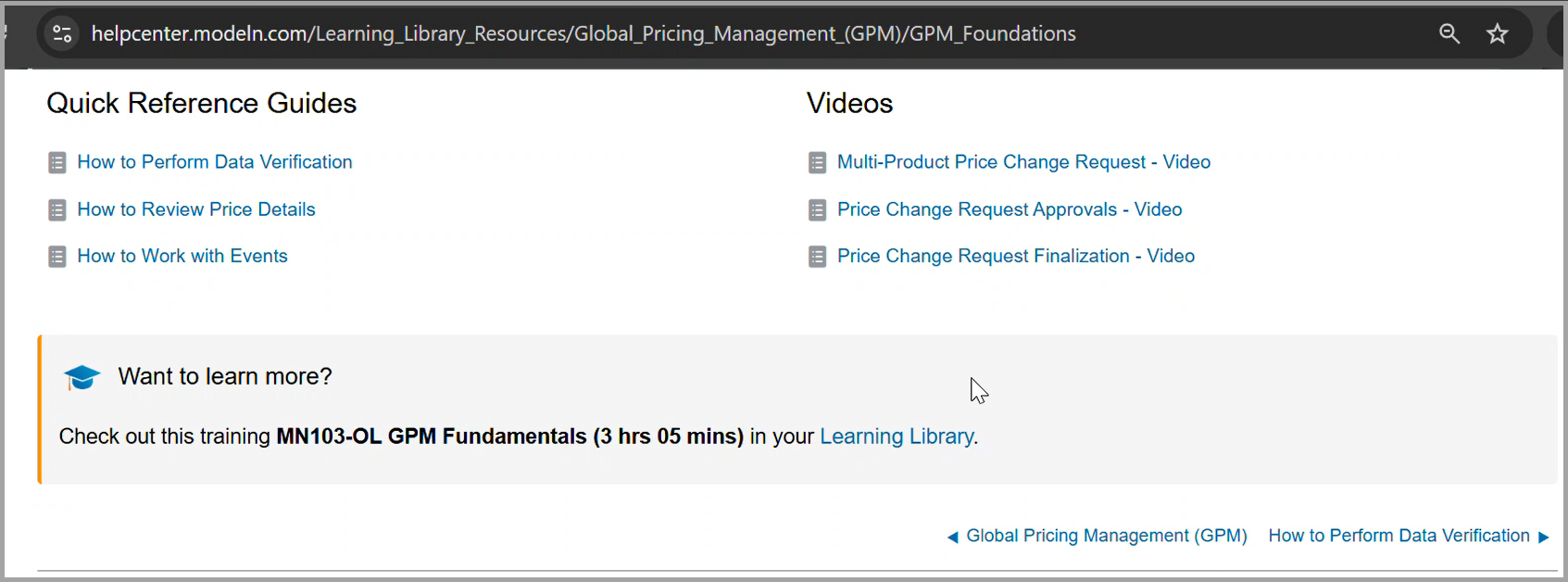Click the zoom magnifier icon in address bar

(1449, 34)
